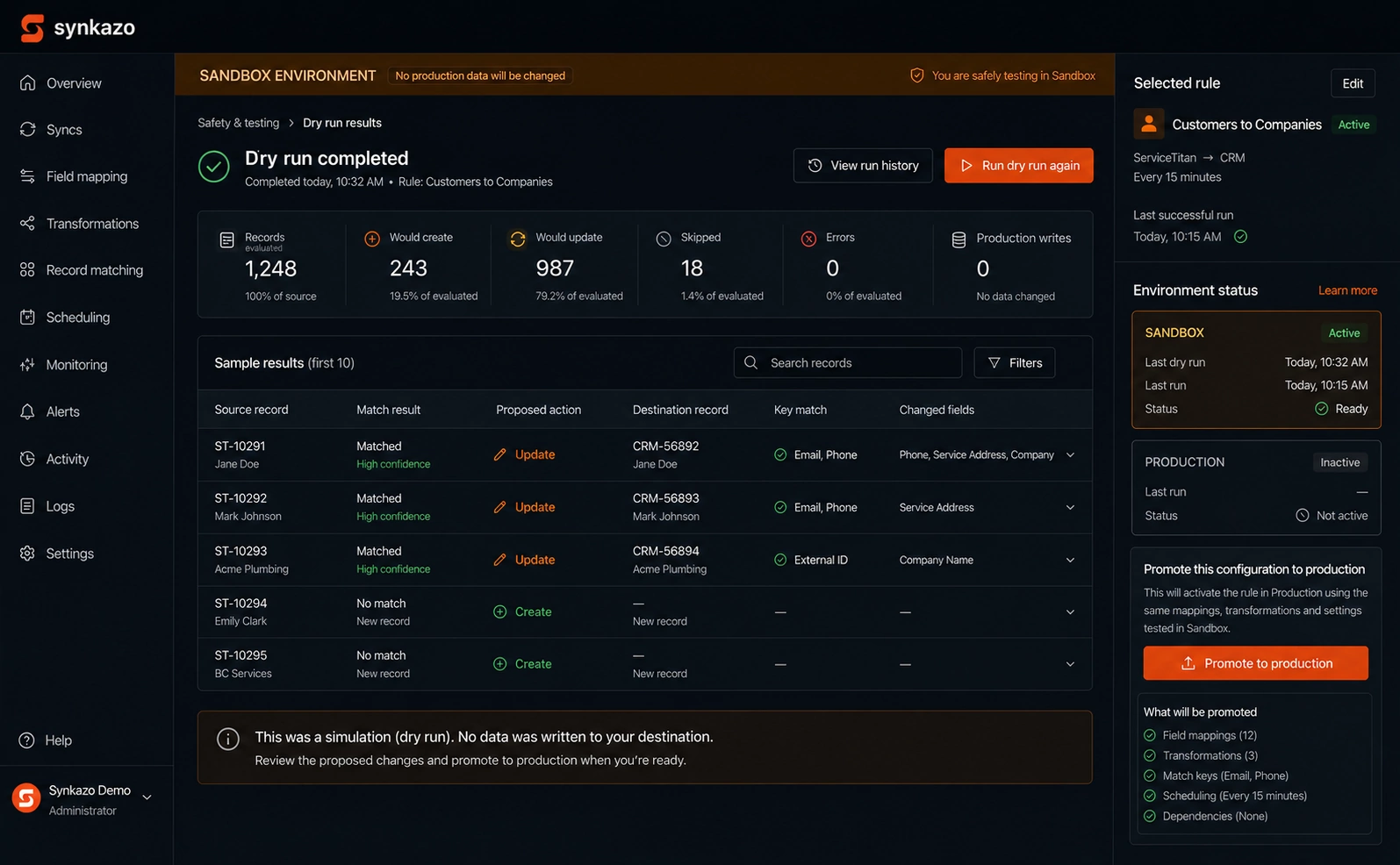This screenshot has height=865, width=1400.
Task: Click the Synkazo logo icon
Action: [x=32, y=28]
